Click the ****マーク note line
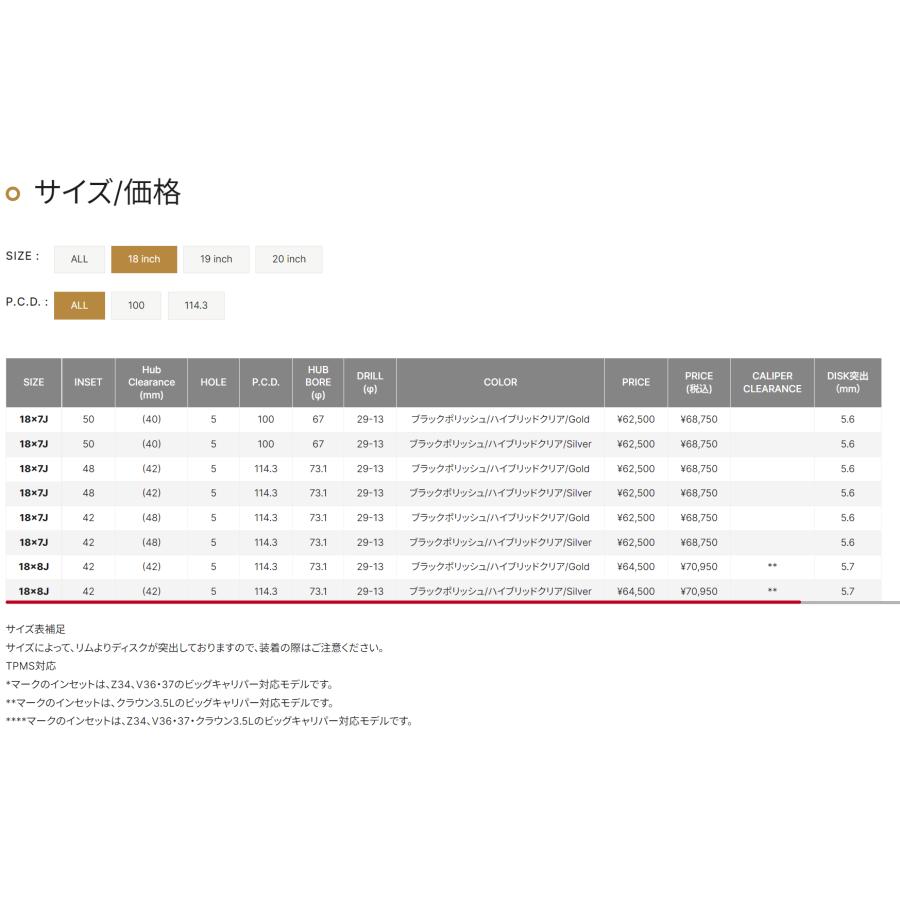 [210, 721]
